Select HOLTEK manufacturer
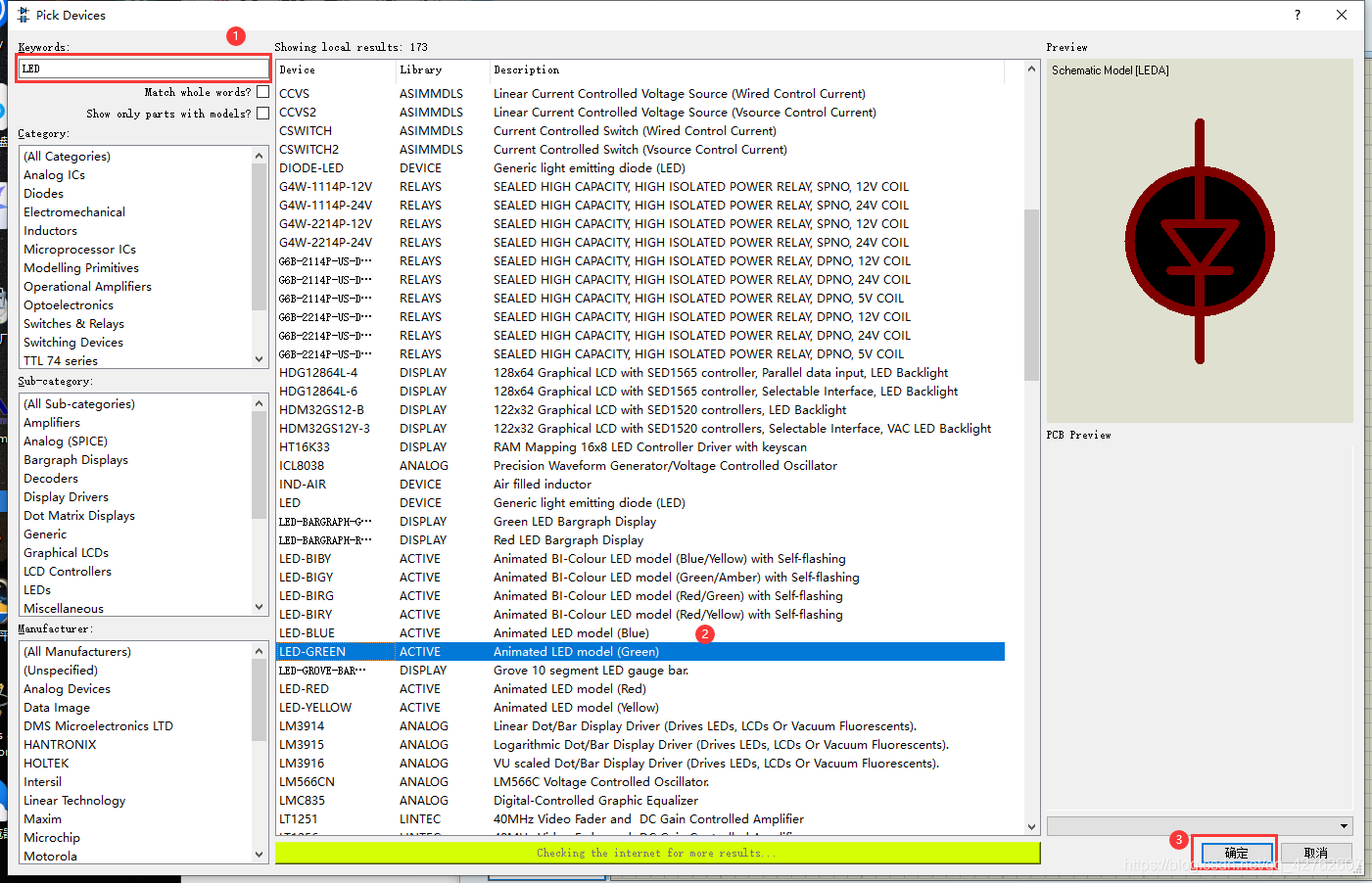This screenshot has height=883, width=1372. click(x=46, y=764)
